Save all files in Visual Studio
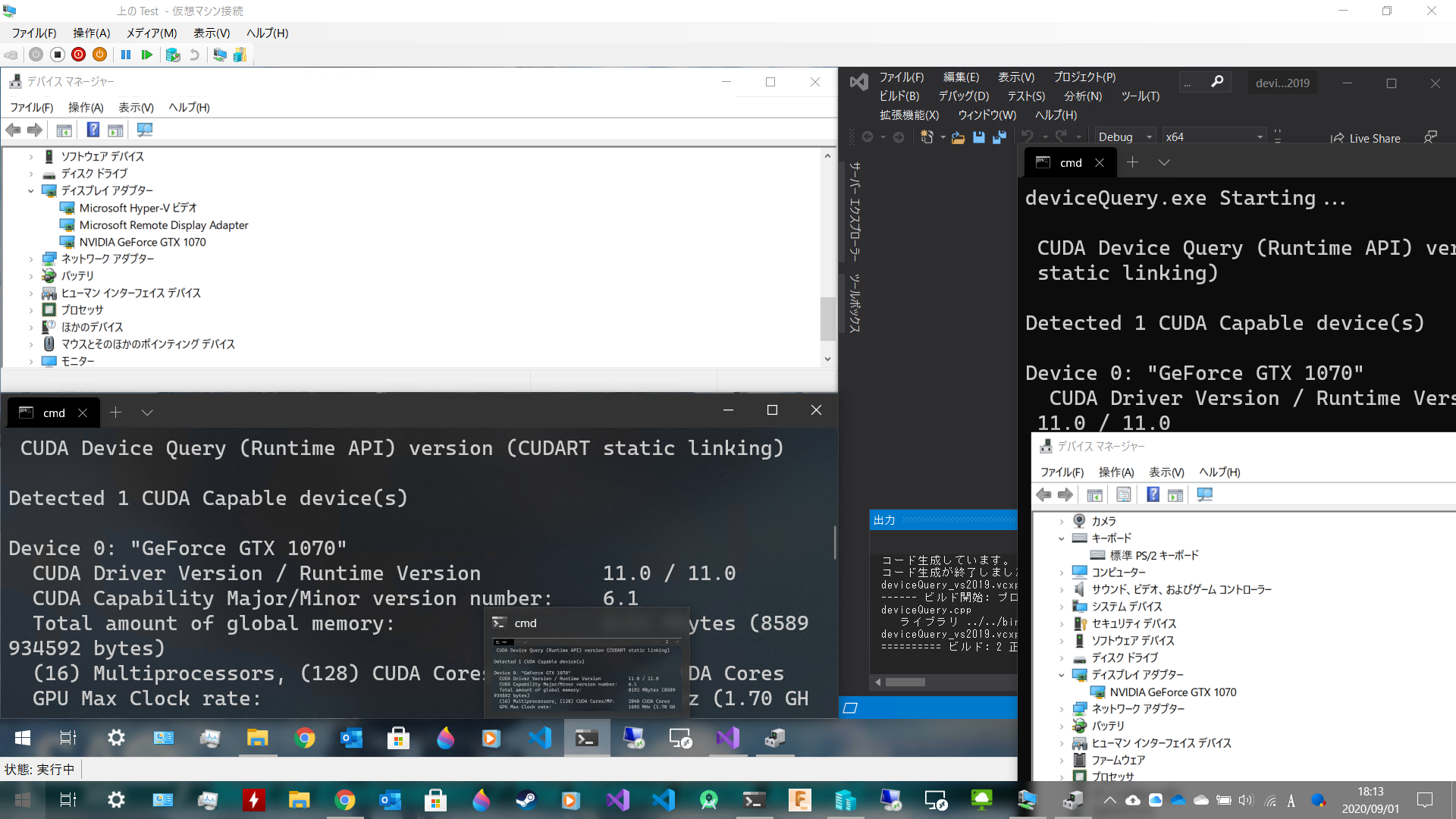 [x=999, y=137]
